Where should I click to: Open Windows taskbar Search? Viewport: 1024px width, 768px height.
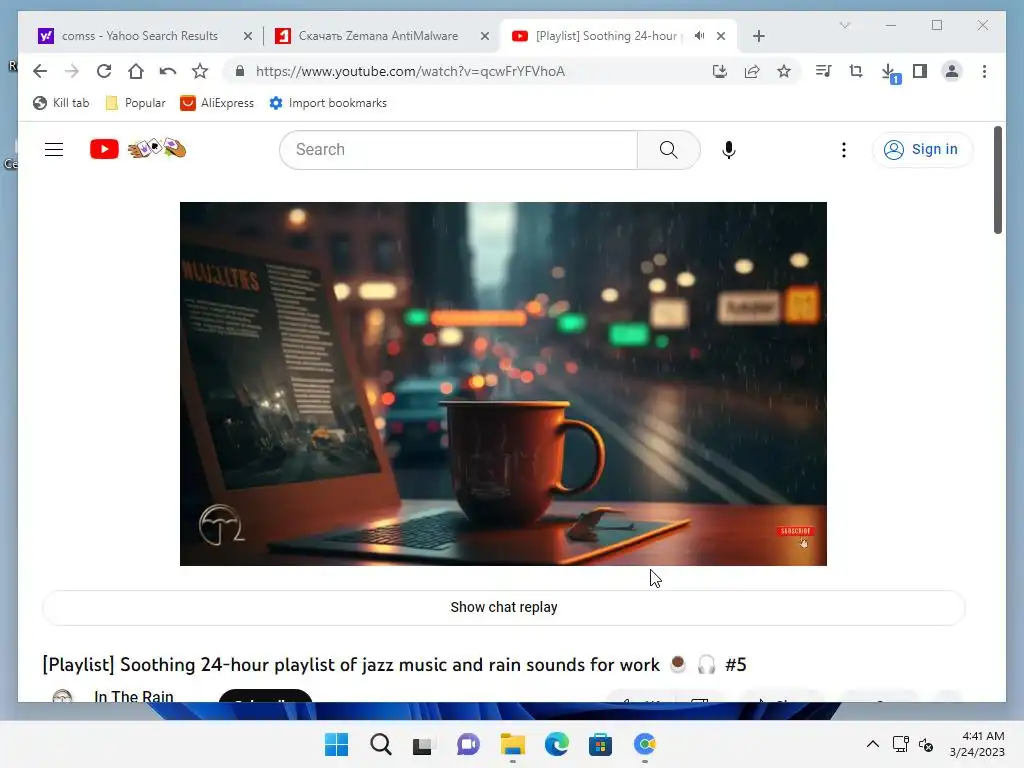click(x=381, y=744)
